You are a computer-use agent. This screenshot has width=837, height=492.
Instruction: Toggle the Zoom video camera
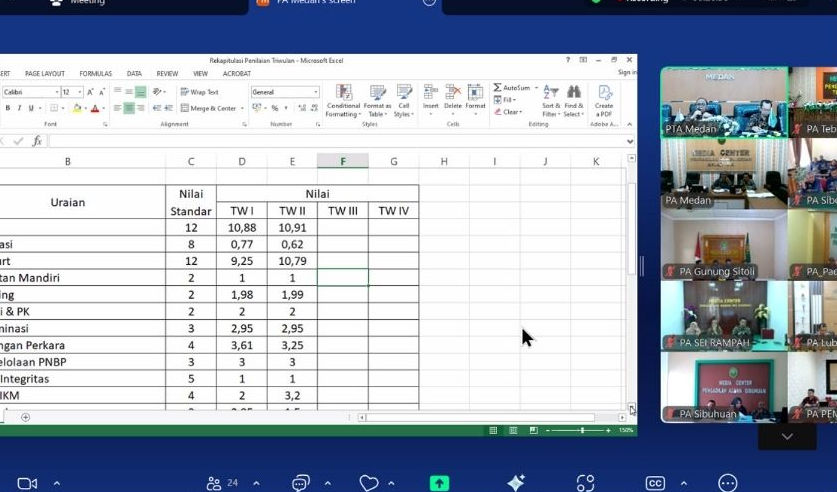coord(27,483)
